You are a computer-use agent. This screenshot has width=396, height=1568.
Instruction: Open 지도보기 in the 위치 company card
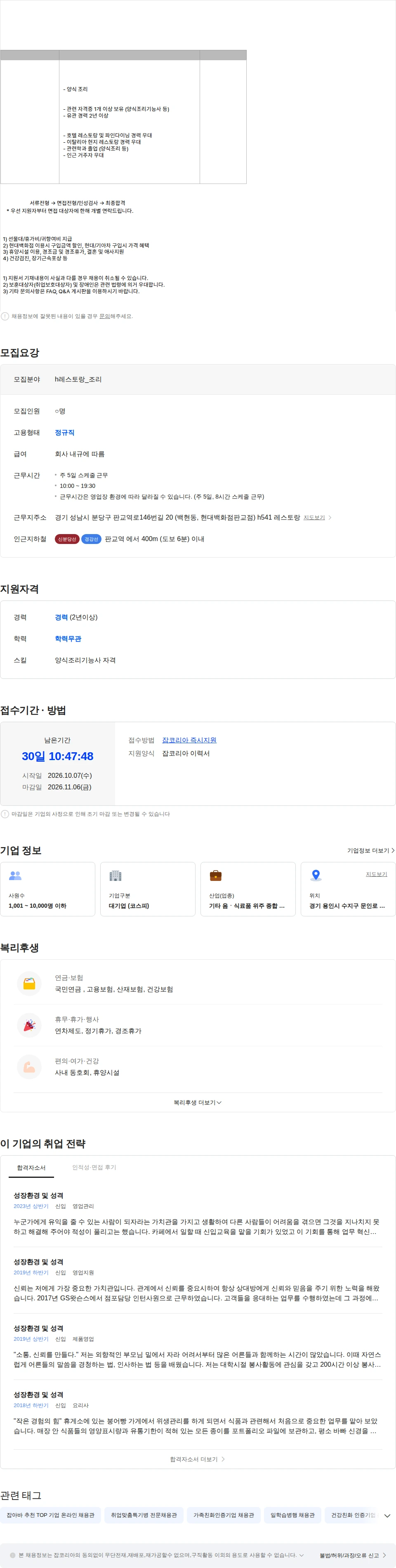pos(376,874)
